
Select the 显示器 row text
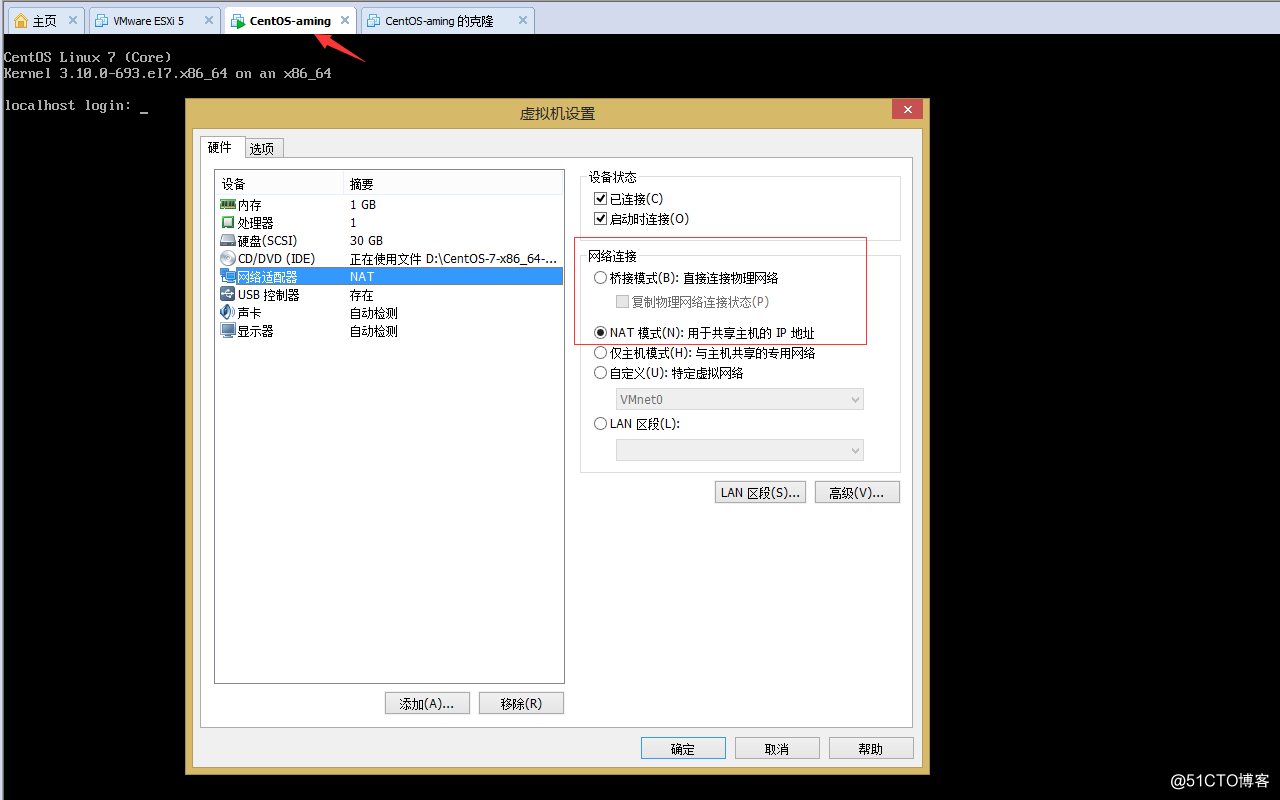point(256,330)
